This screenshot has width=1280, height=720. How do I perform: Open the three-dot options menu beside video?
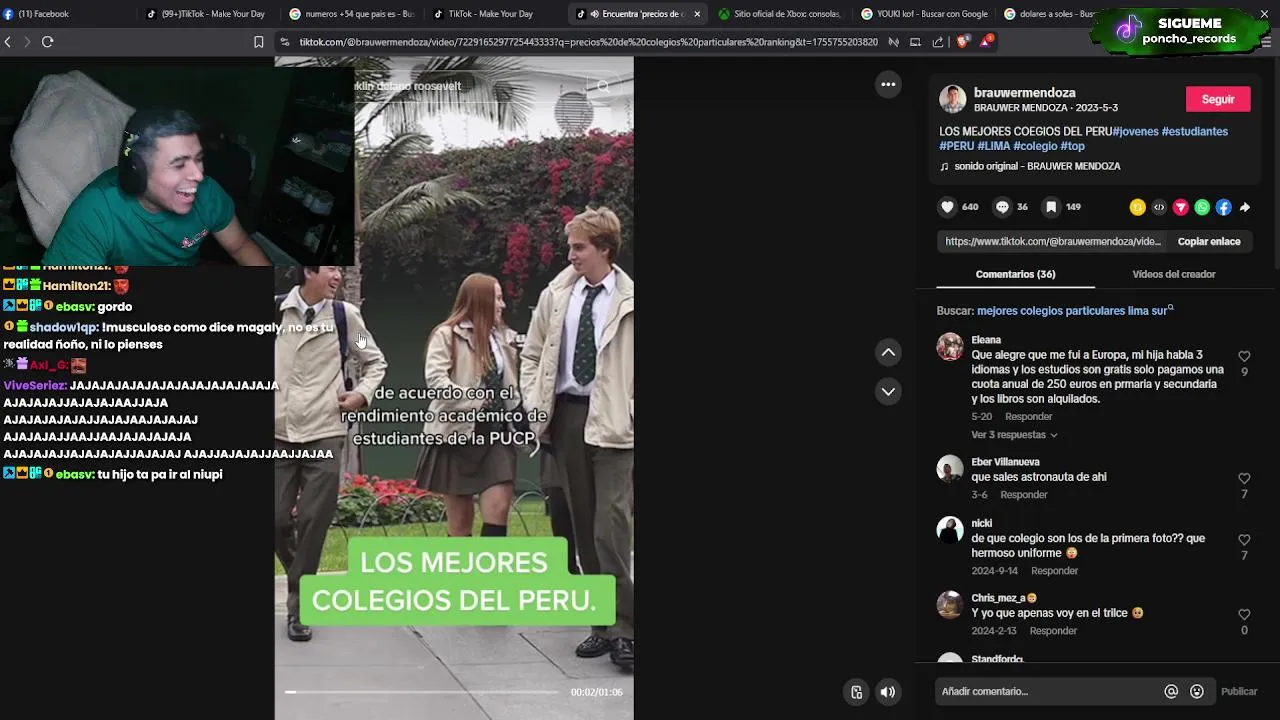coord(888,85)
